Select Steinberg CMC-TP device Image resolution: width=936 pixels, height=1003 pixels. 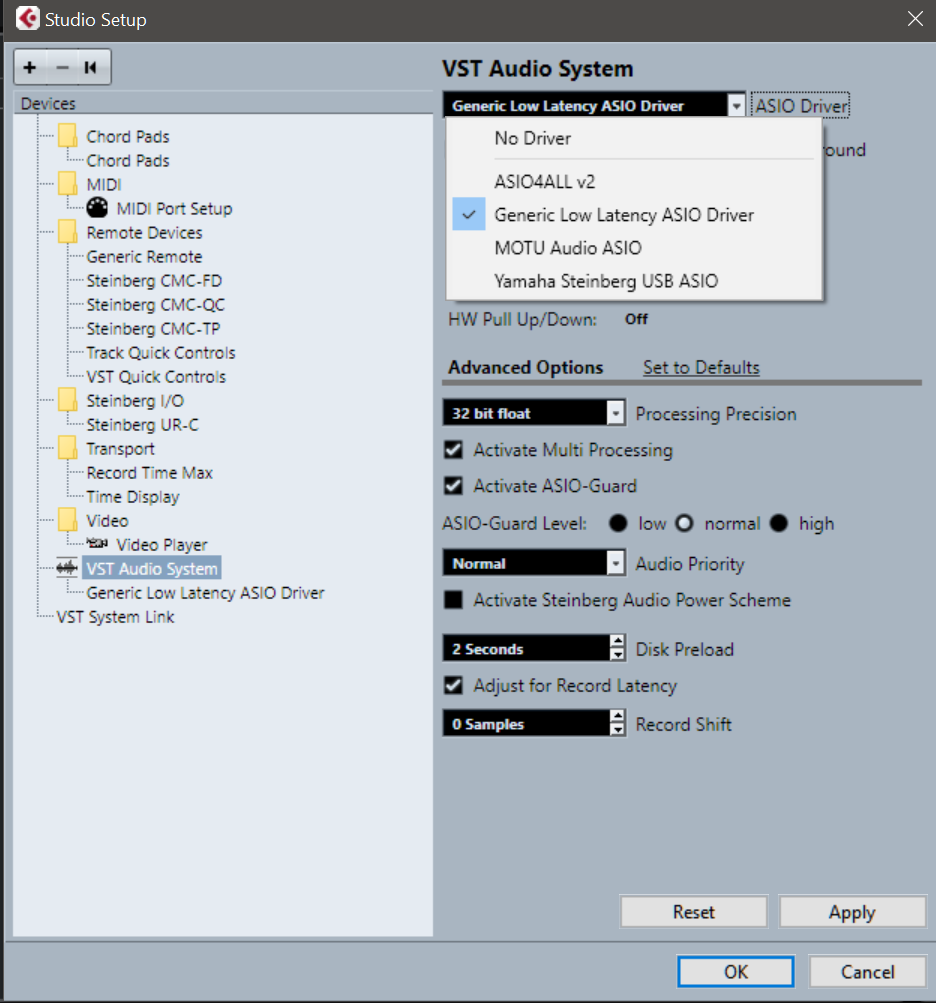pyautogui.click(x=153, y=329)
